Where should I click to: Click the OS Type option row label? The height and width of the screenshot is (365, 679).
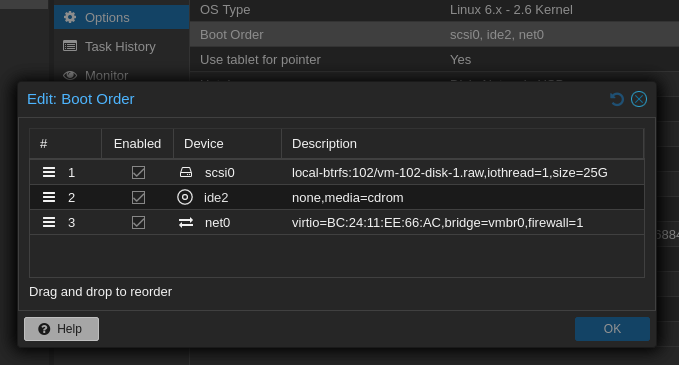coord(225,10)
